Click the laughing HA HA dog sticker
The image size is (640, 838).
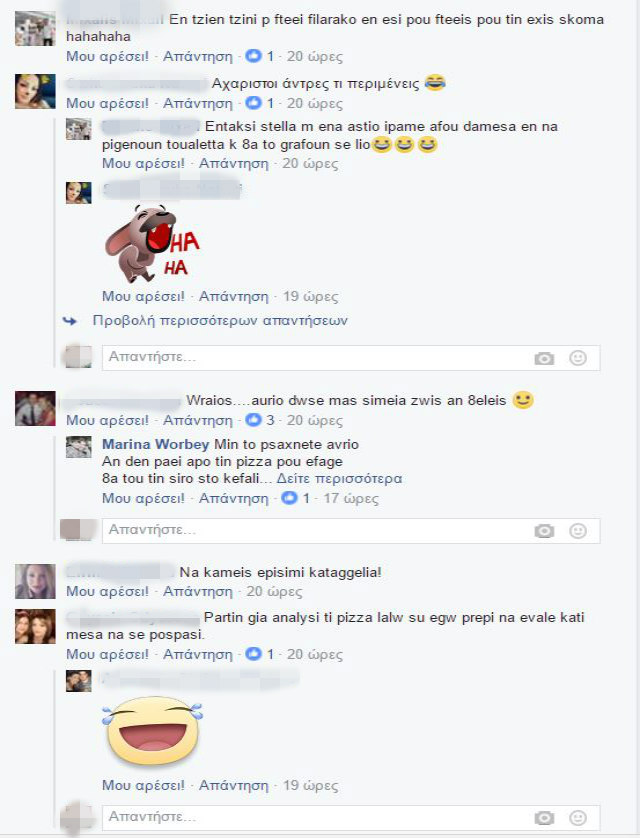pos(152,244)
